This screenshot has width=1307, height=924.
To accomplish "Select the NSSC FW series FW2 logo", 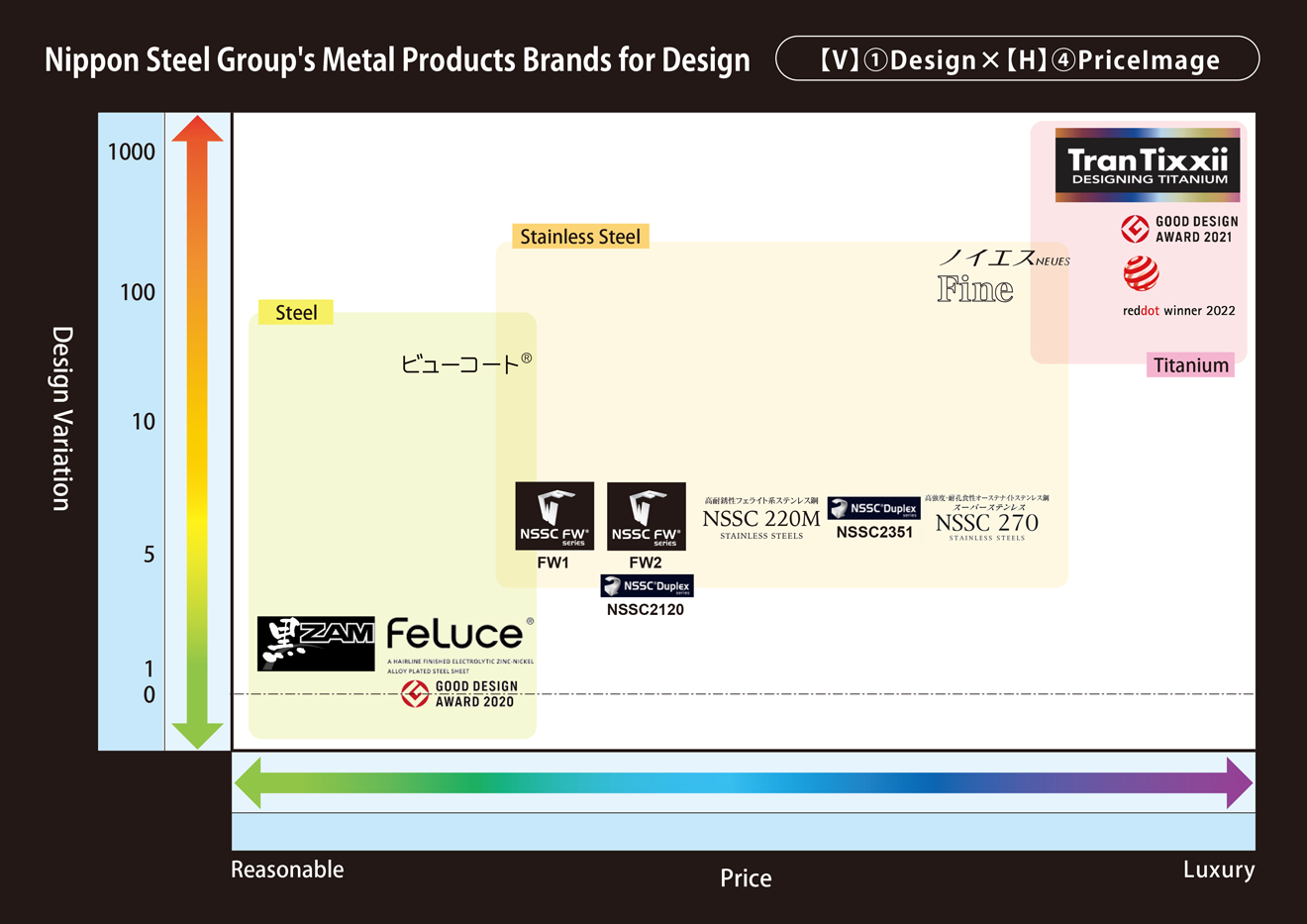I will 646,516.
